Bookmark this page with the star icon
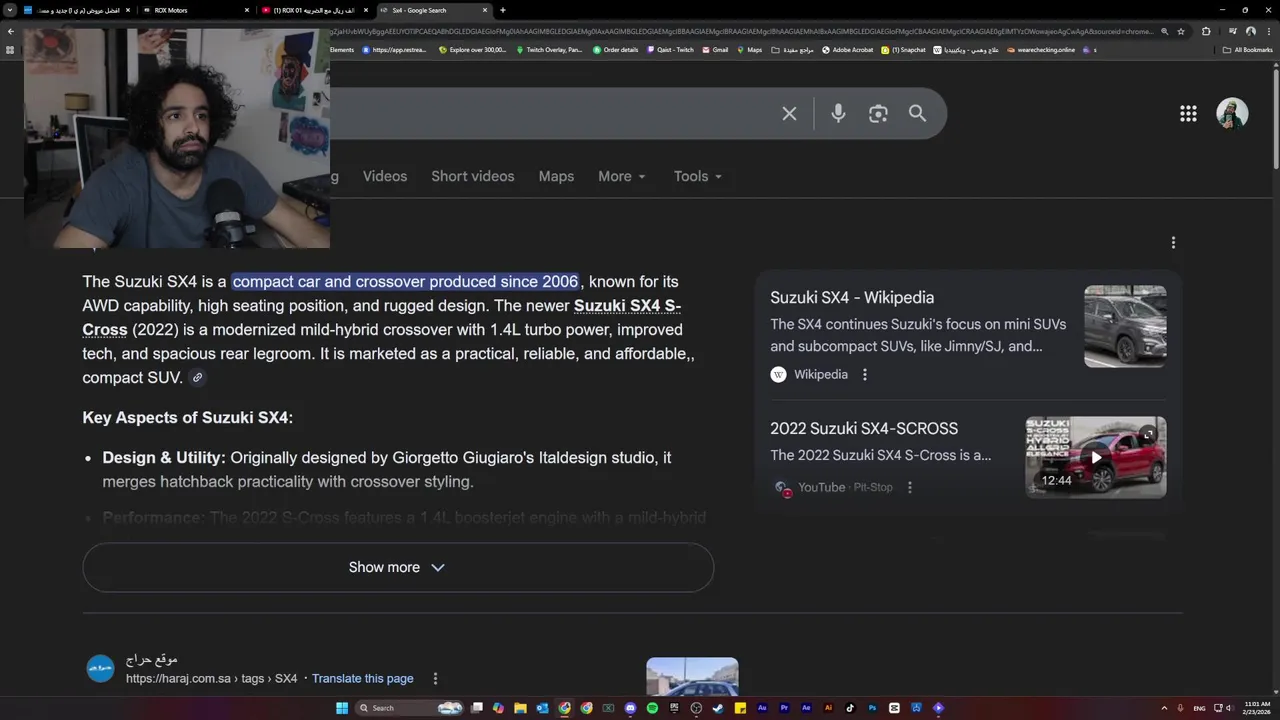 (x=1181, y=31)
